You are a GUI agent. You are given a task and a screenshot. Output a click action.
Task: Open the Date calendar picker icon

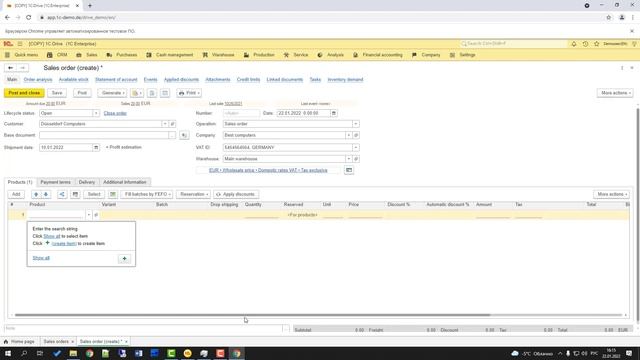click(333, 113)
